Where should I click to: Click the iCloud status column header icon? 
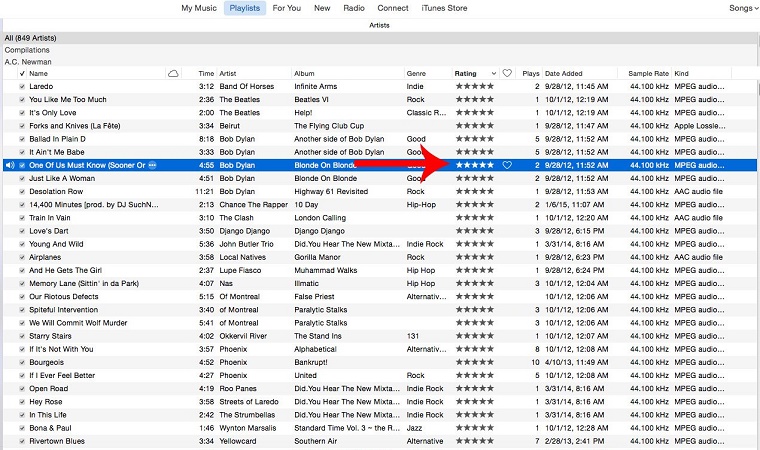(173, 74)
